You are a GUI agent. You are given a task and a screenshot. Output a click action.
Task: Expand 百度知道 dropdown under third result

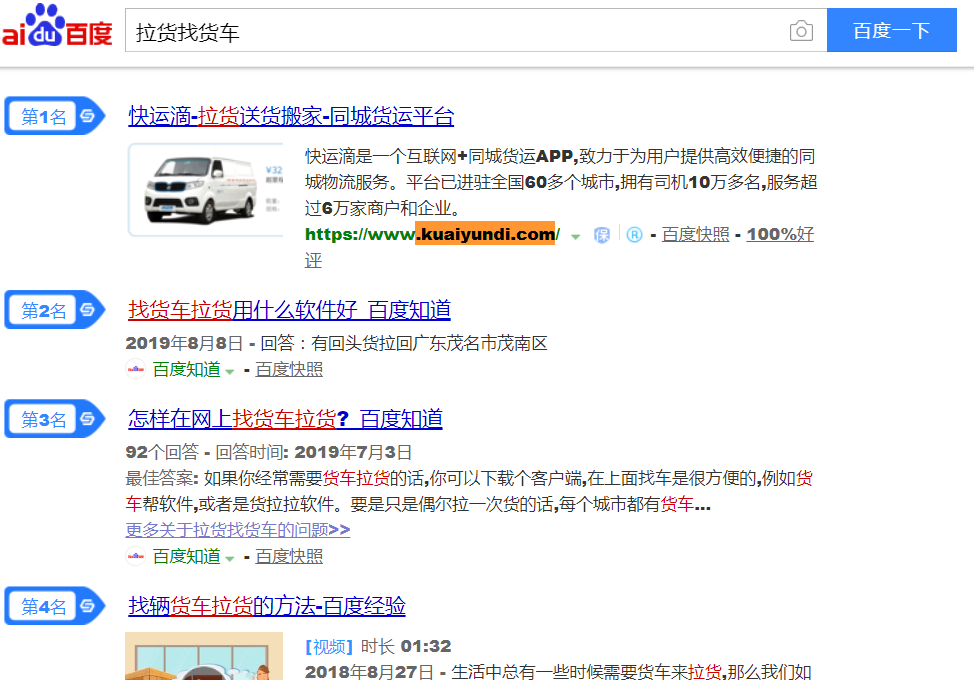click(x=230, y=558)
